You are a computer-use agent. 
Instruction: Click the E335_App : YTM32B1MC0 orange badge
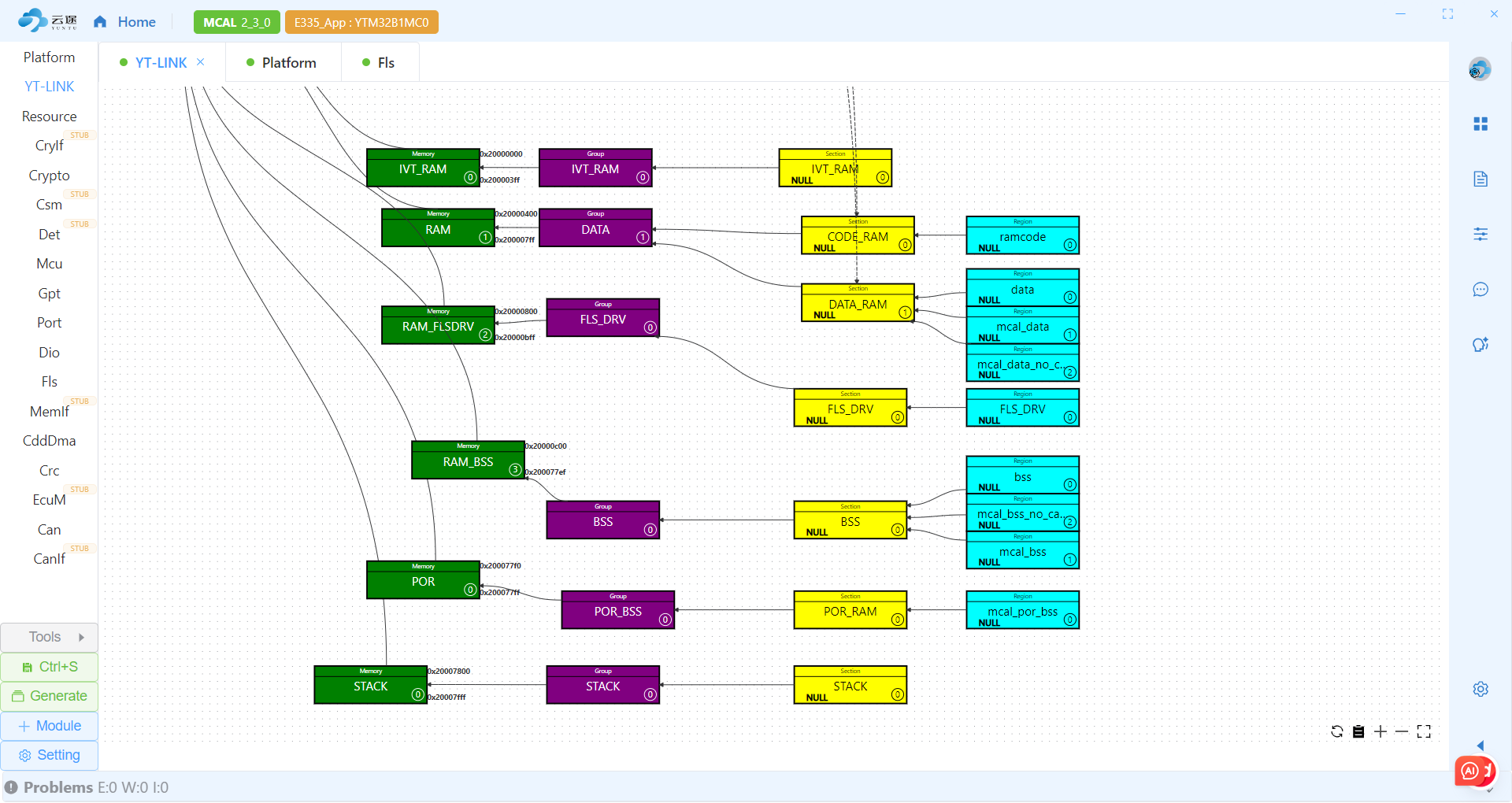click(361, 22)
